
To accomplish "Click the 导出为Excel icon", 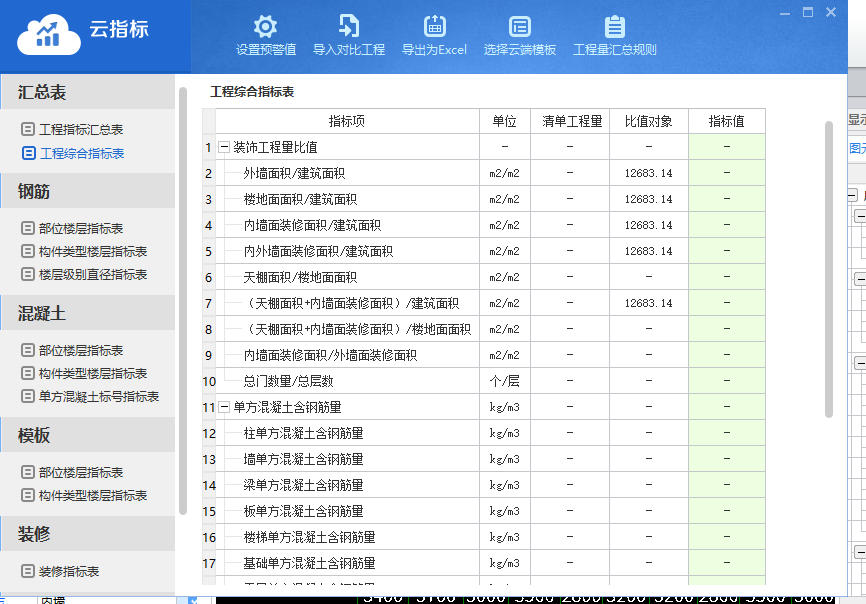I will tap(435, 27).
